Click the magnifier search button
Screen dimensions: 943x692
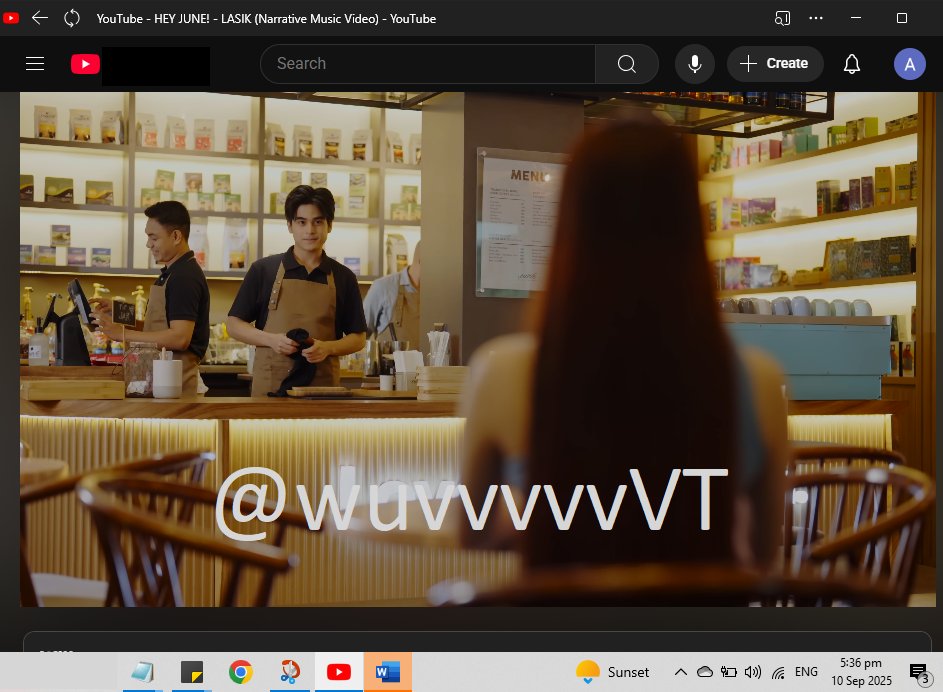(627, 64)
